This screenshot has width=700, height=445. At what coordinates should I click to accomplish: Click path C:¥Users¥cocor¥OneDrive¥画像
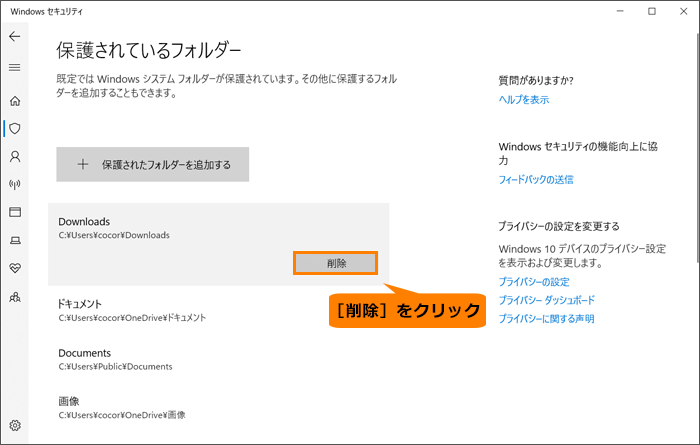point(122,415)
